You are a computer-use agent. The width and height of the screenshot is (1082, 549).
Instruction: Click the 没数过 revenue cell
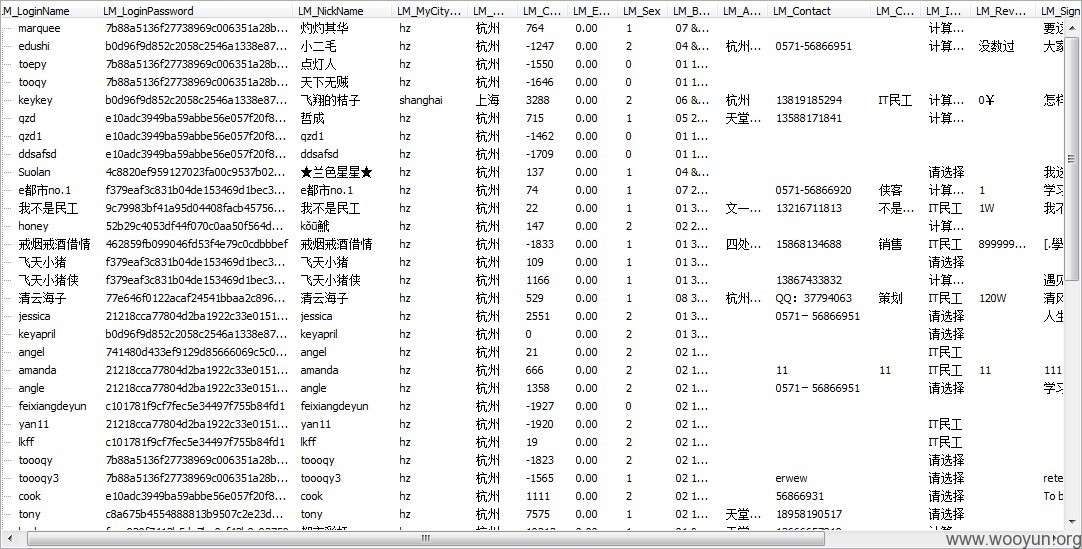tap(996, 46)
